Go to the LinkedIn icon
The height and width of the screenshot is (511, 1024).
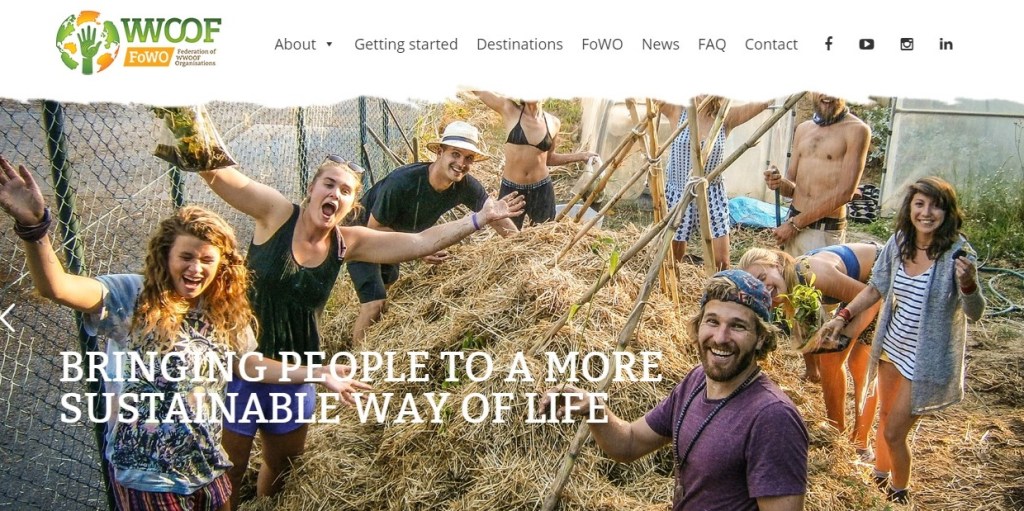(946, 44)
